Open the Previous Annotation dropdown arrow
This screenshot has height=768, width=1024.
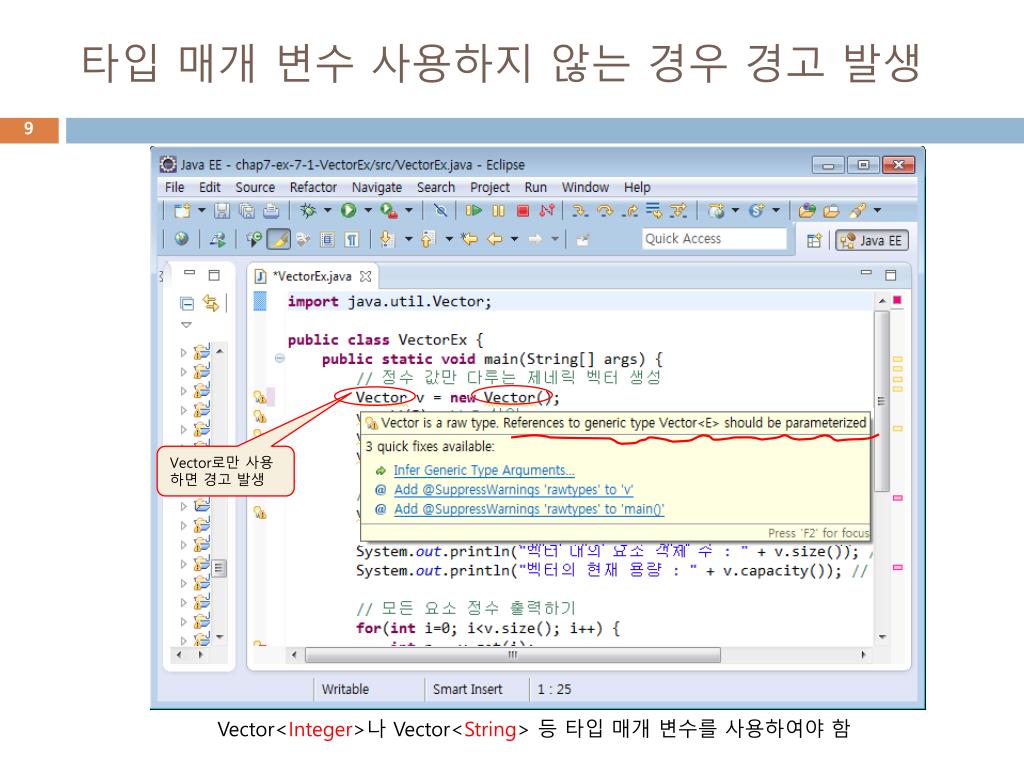pos(449,239)
